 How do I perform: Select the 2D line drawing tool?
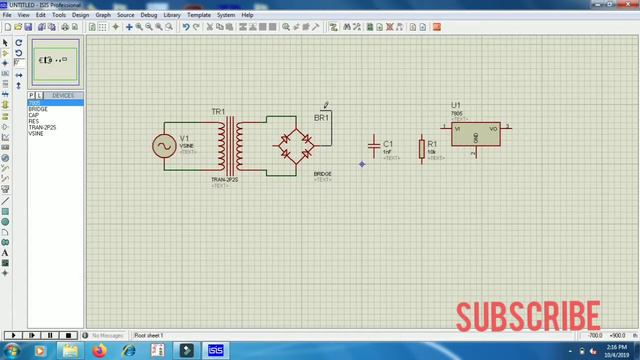(5, 201)
